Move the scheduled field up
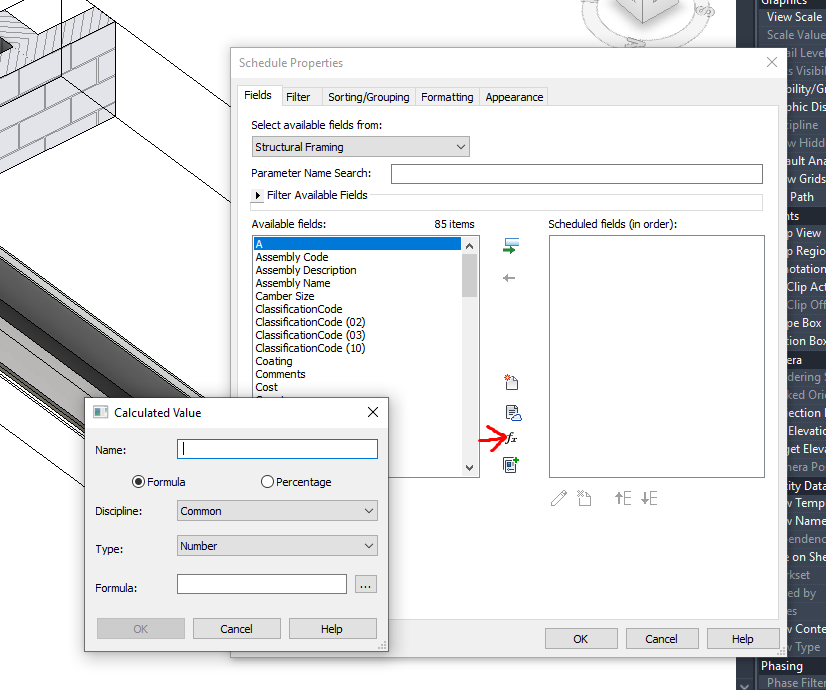The height and width of the screenshot is (690, 826). tap(622, 498)
